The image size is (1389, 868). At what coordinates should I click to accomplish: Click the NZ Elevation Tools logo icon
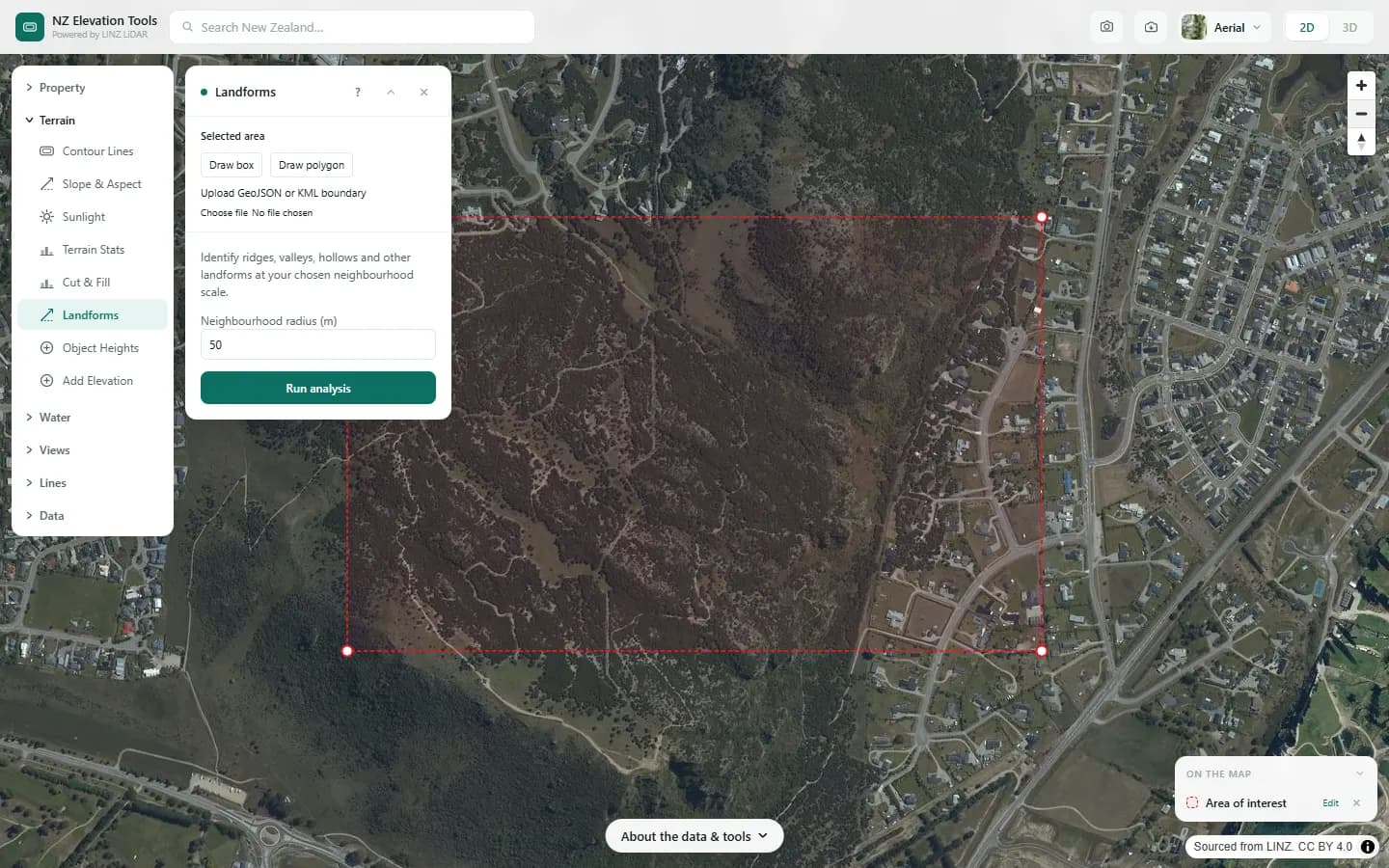[x=30, y=27]
